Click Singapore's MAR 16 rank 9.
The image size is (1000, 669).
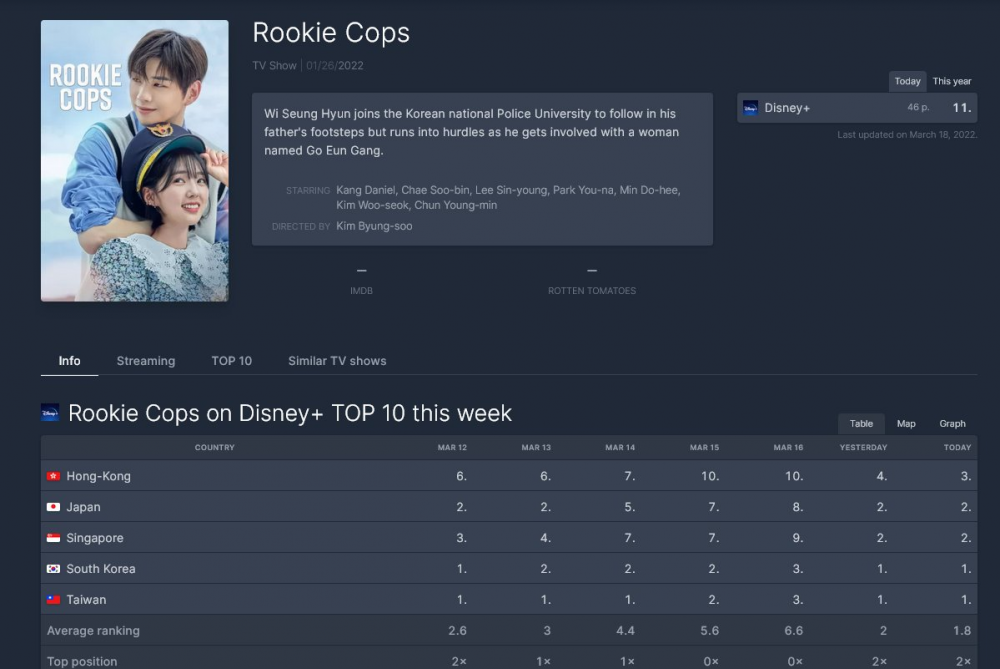click(797, 538)
